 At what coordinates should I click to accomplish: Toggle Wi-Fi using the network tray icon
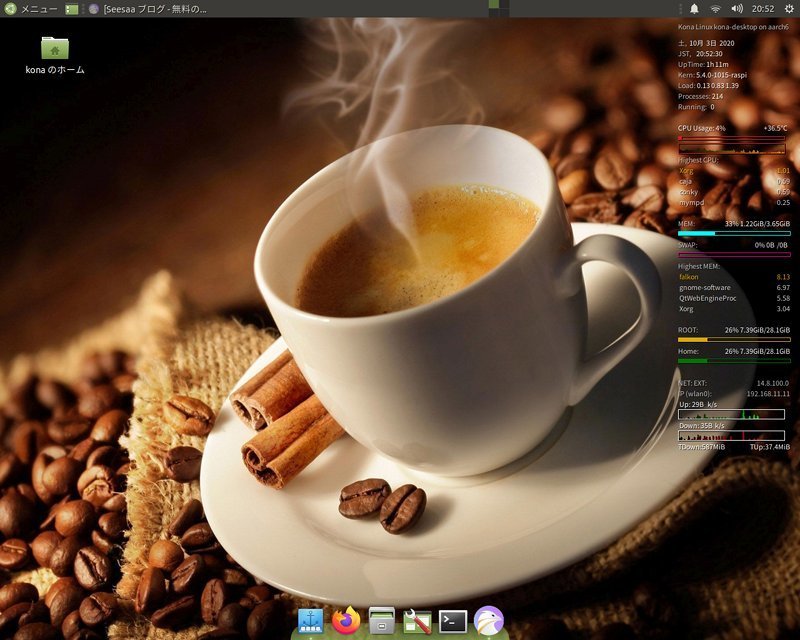pyautogui.click(x=715, y=9)
